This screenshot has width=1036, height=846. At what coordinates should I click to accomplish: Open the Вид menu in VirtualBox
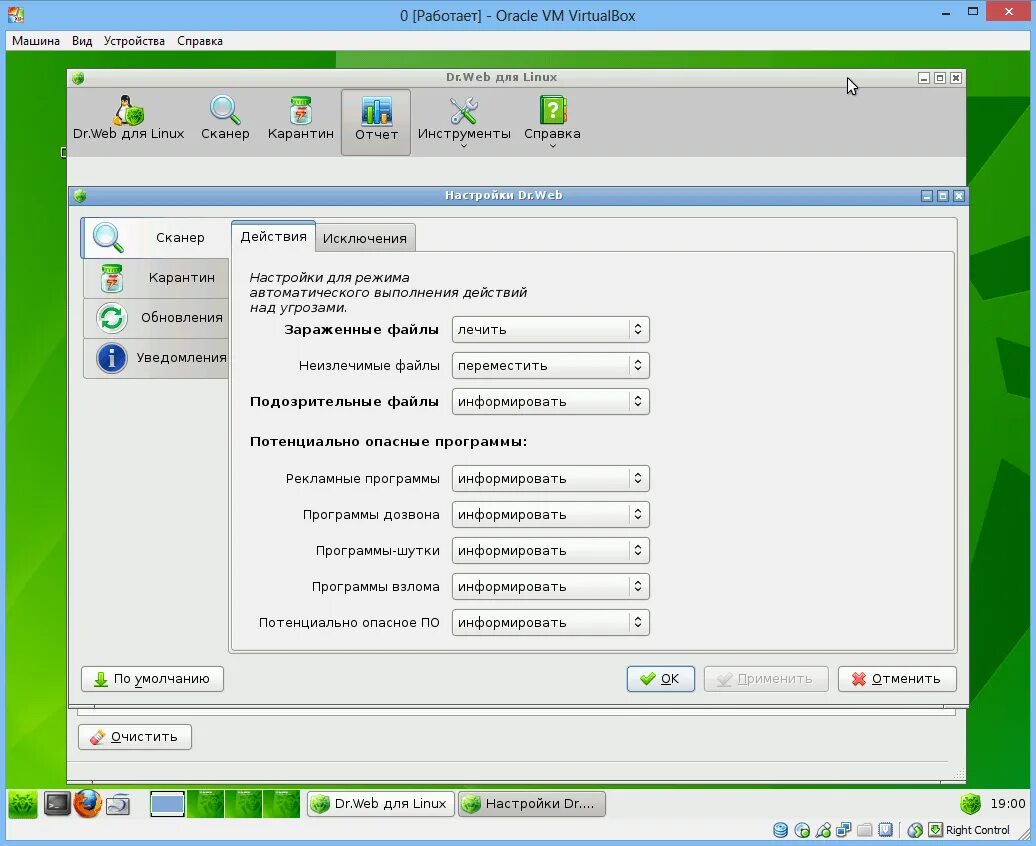[x=82, y=41]
